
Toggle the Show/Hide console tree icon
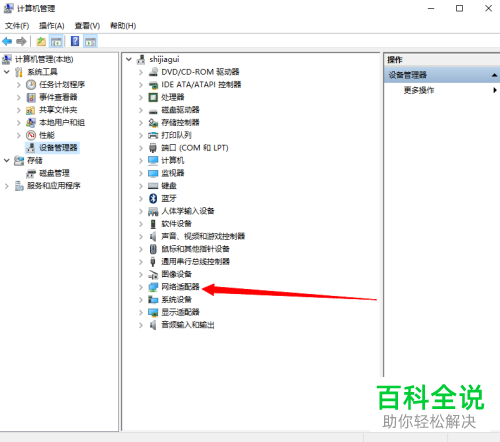(x=56, y=42)
